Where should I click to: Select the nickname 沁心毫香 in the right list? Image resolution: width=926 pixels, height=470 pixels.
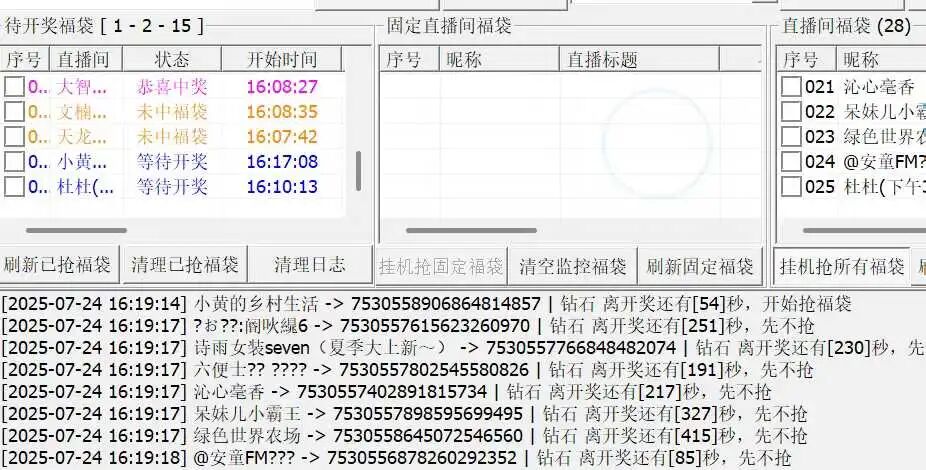click(x=879, y=87)
